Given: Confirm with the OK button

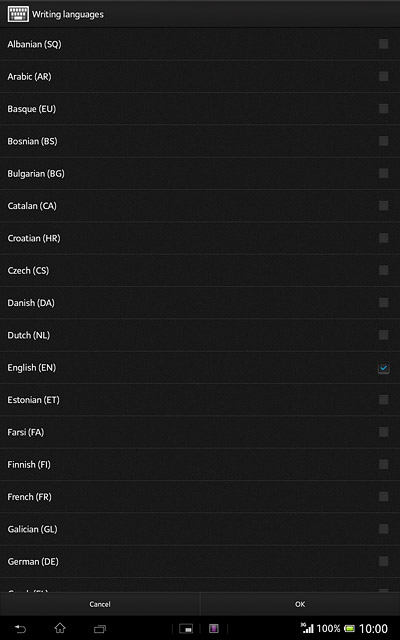Looking at the screenshot, I should click(300, 604).
